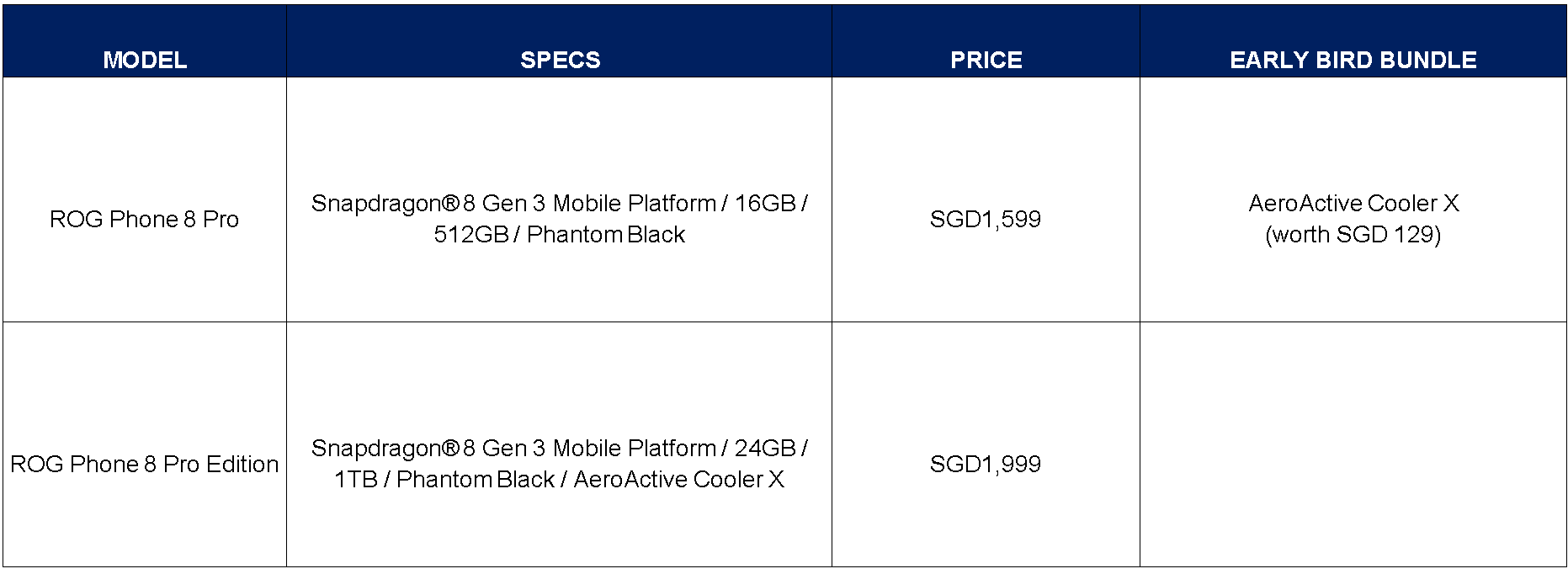Click the SGD1,999 price cell
1568x574 pixels.
click(x=986, y=464)
